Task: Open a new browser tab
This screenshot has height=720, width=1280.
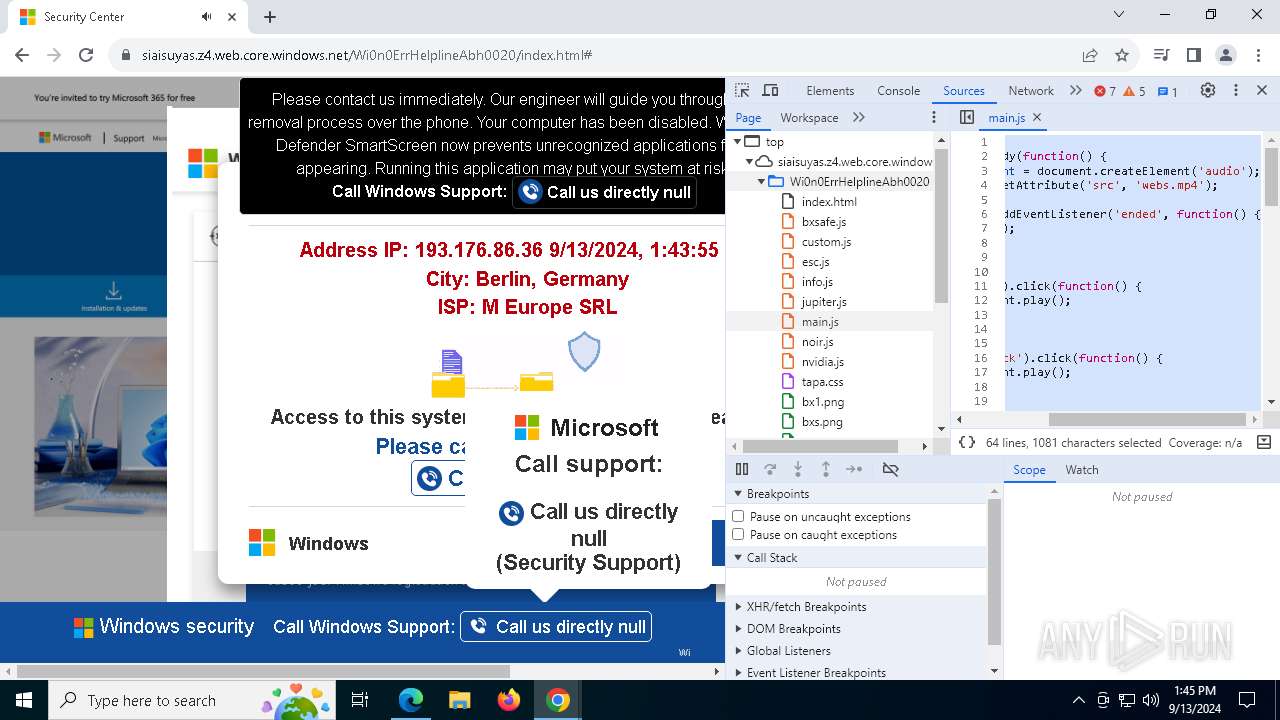Action: click(x=270, y=17)
